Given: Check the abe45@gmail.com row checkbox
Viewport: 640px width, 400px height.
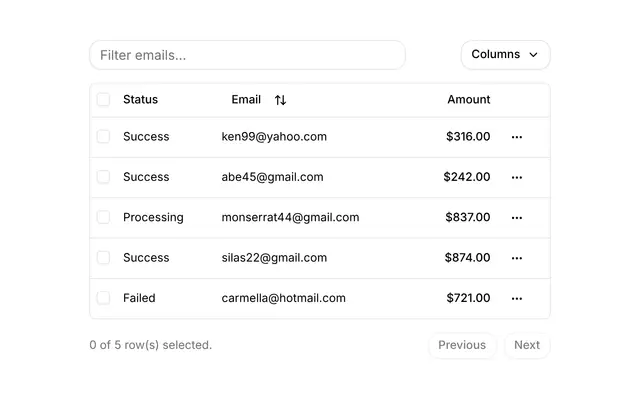Looking at the screenshot, I should pos(103,177).
